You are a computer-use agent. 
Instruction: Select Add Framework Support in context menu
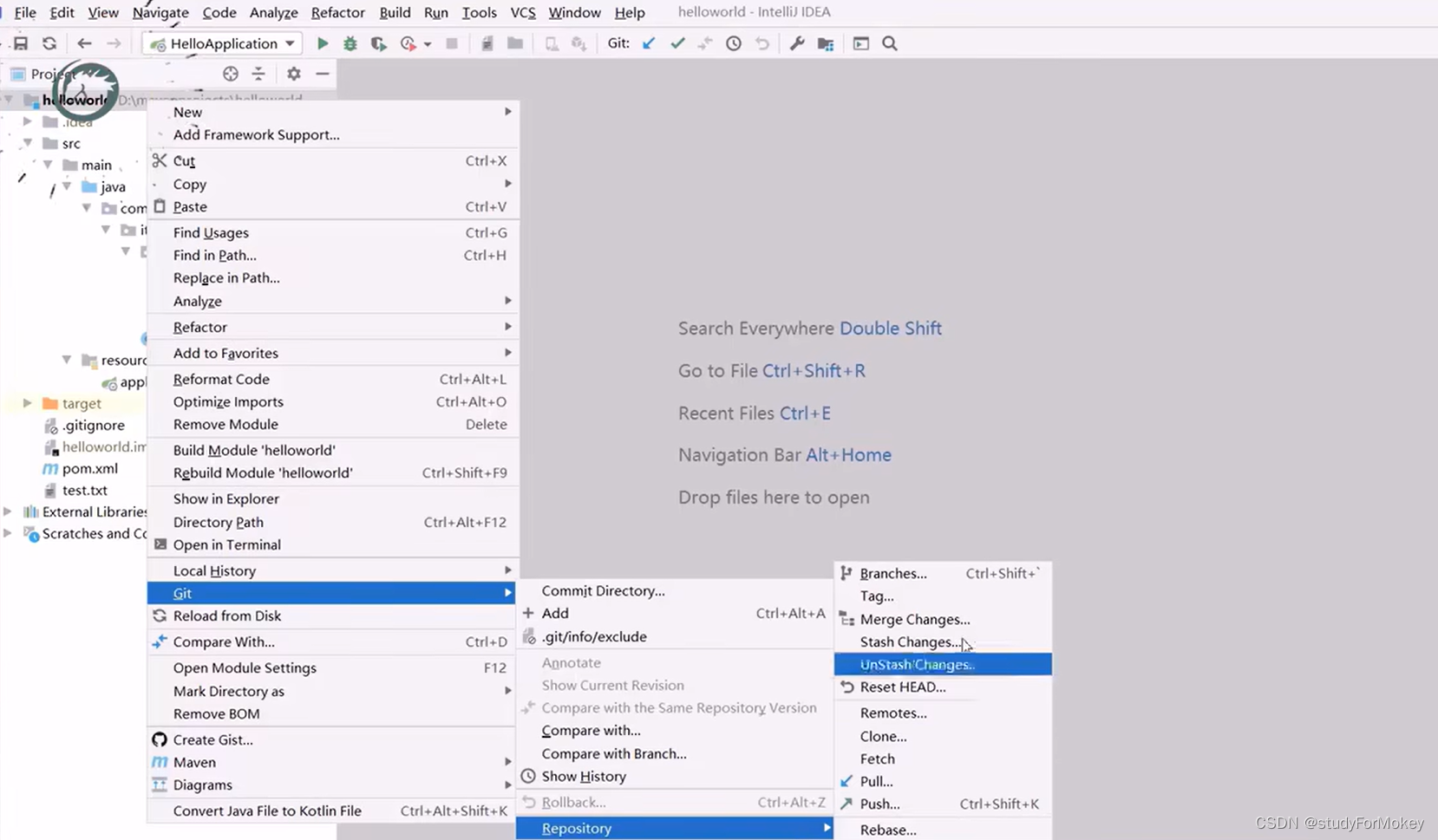pos(333,134)
